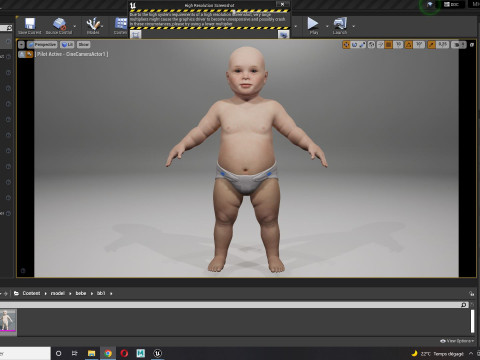Open the View Options menu

[x=457, y=341]
